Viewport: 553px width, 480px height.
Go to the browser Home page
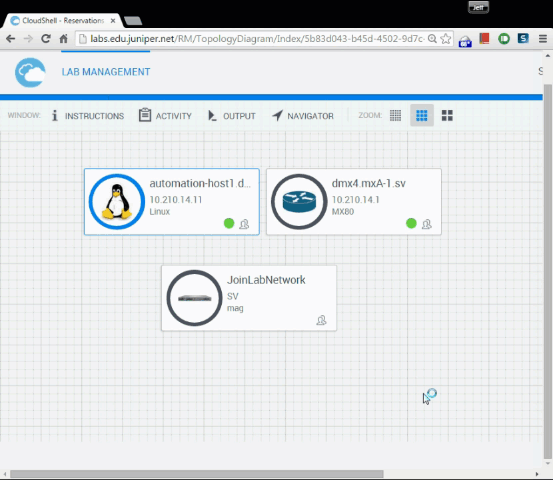point(63,38)
